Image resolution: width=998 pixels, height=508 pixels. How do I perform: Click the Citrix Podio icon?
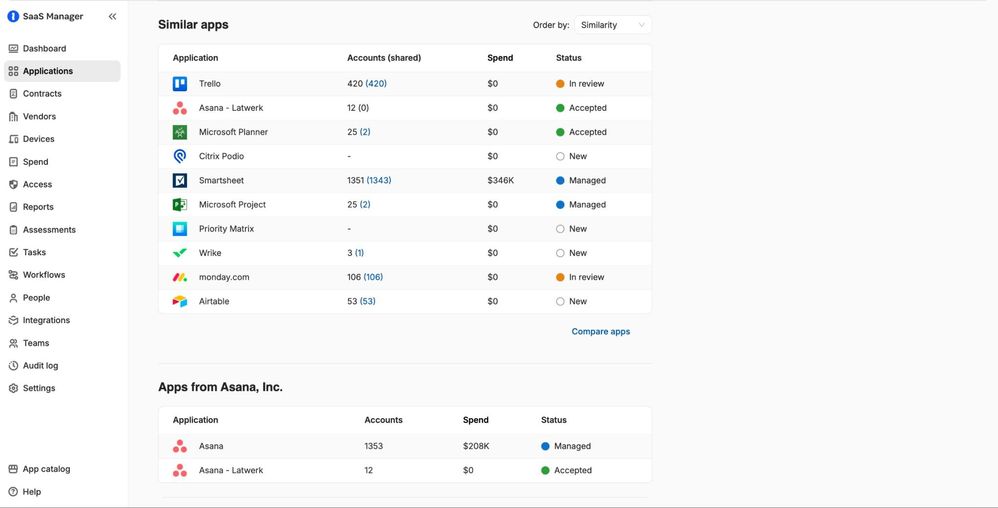pyautogui.click(x=180, y=157)
